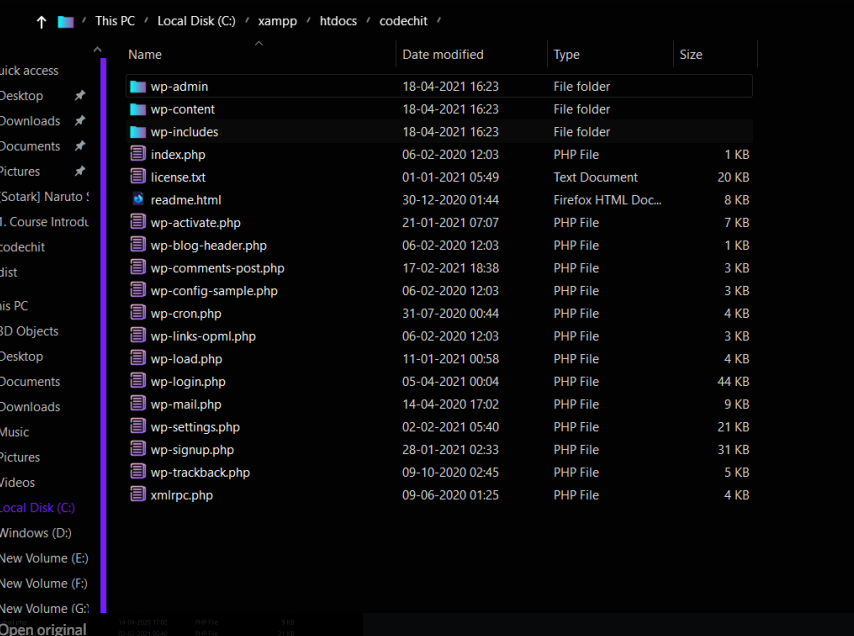Click the wp-settings.php file icon
This screenshot has width=854, height=636.
click(x=138, y=426)
